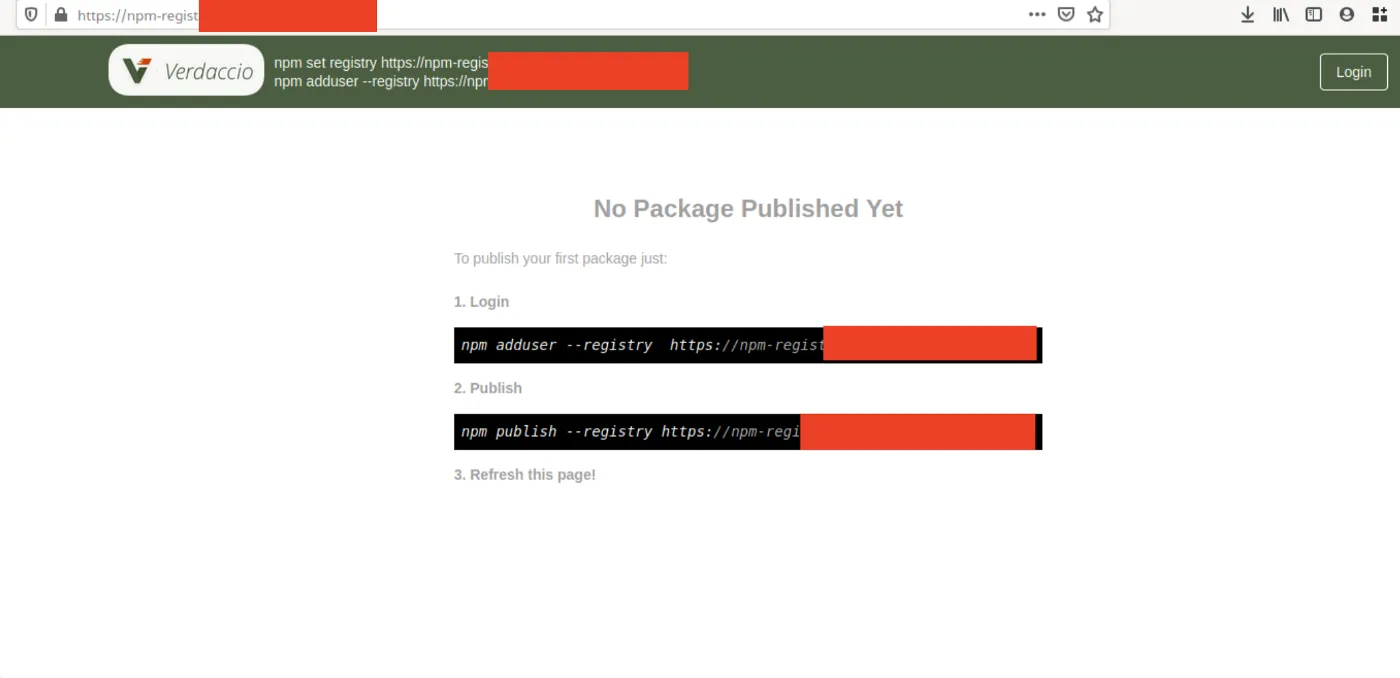The width and height of the screenshot is (1400, 678).
Task: Click the site security padlock icon
Action: pyautogui.click(x=61, y=15)
